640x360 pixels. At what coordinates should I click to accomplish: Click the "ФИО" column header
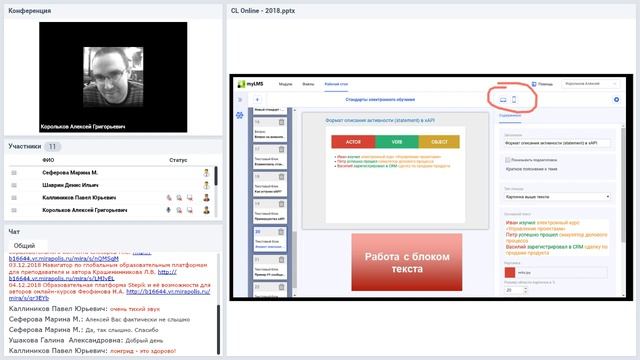click(48, 160)
